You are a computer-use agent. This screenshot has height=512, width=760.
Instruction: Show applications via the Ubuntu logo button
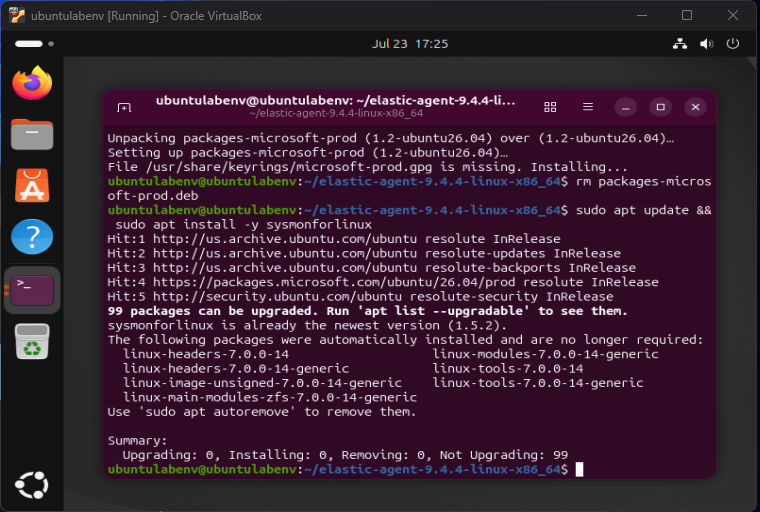coord(32,484)
